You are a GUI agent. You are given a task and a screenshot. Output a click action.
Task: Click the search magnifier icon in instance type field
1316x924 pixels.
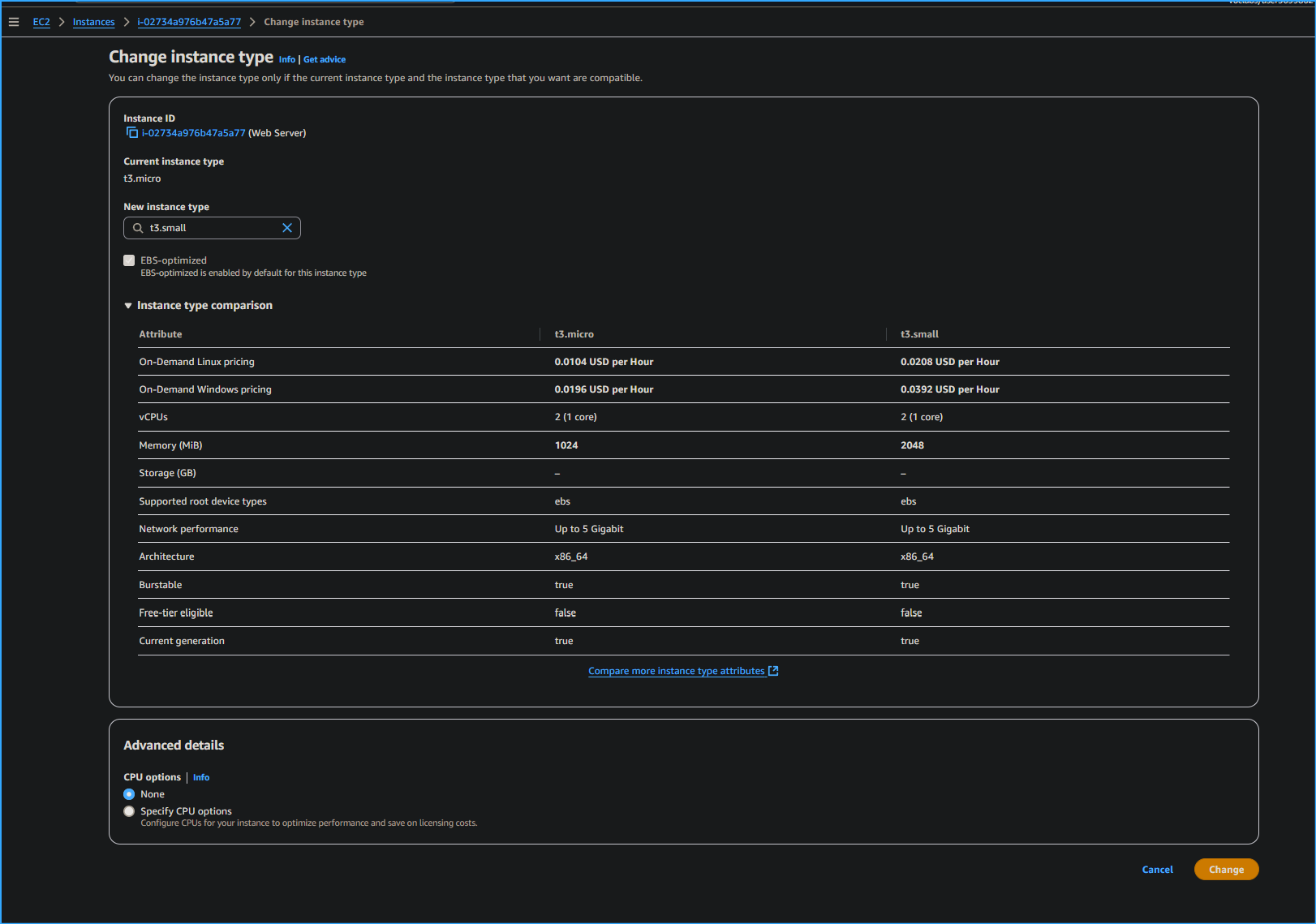[138, 228]
